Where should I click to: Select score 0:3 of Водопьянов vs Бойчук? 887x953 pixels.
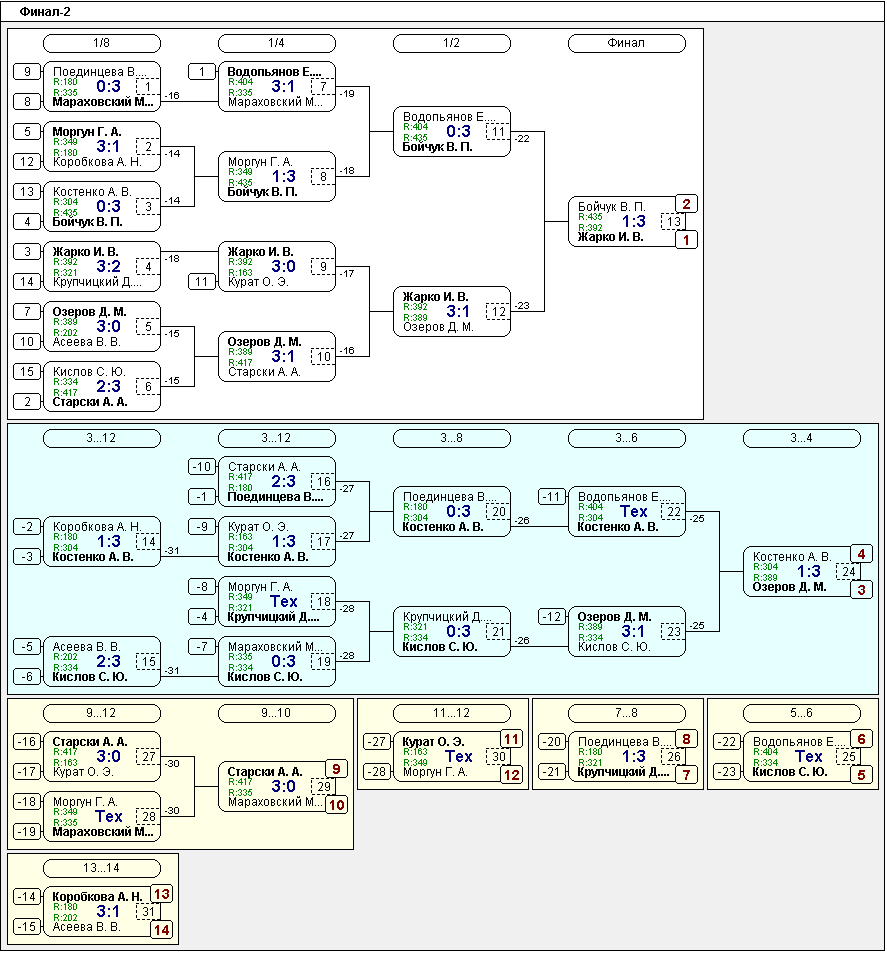tap(459, 131)
